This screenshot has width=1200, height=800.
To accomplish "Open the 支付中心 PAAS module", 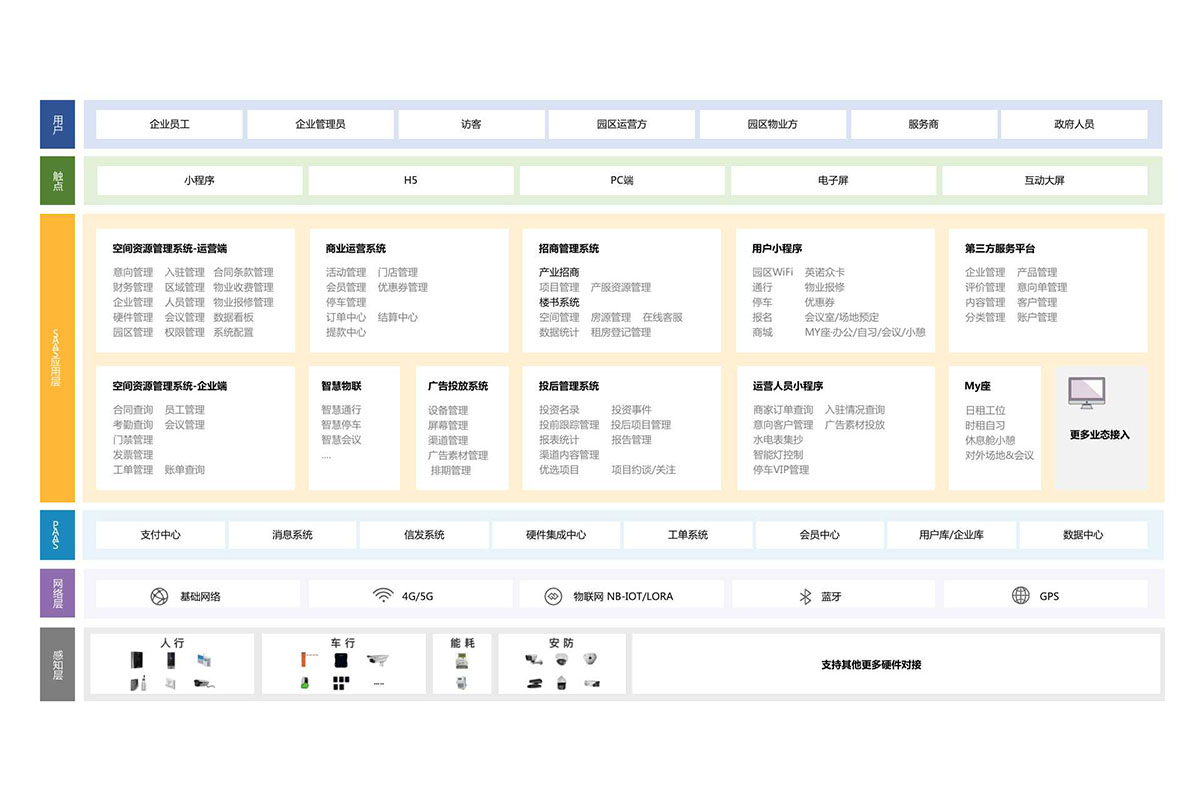I will pos(160,535).
